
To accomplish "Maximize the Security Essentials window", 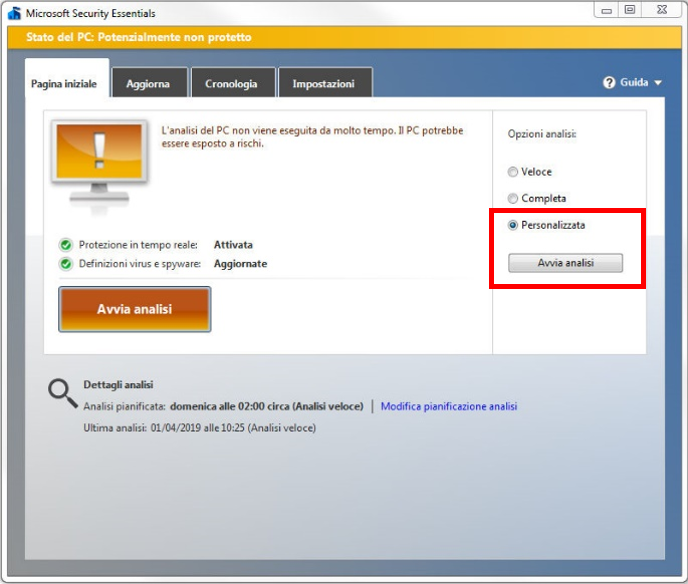I will [x=630, y=10].
